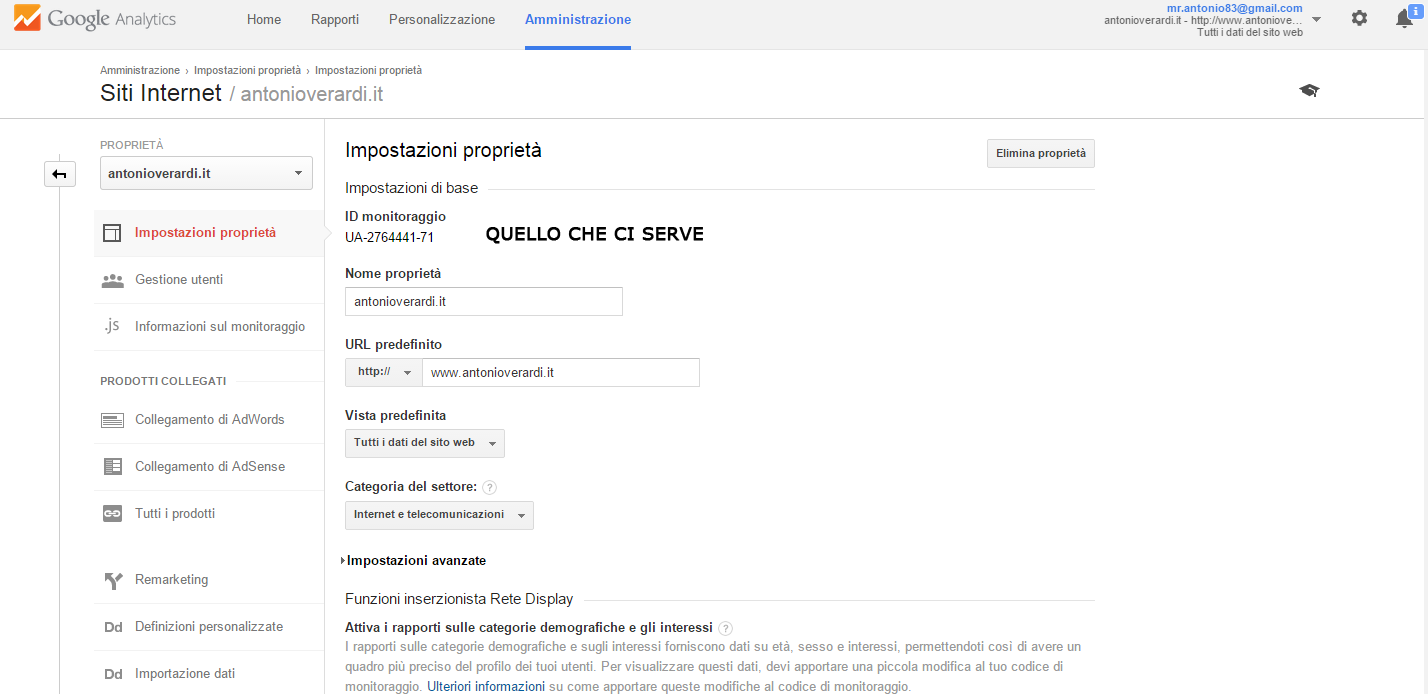1428x694 pixels.
Task: Click the Gestione utenti people icon
Action: point(112,280)
